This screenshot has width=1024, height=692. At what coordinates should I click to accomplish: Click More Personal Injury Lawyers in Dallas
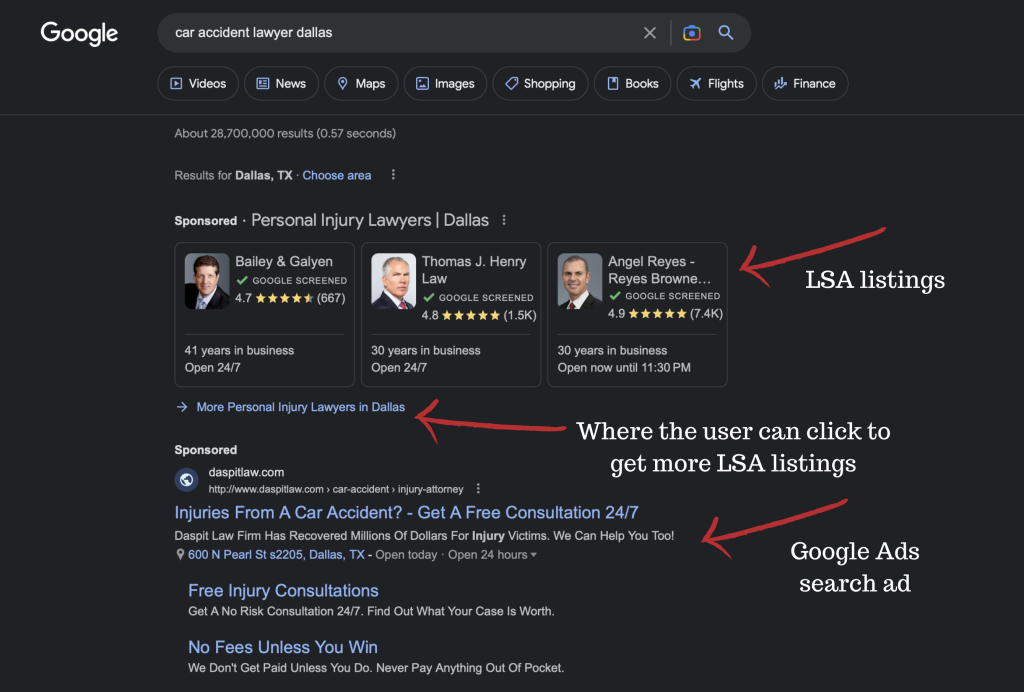[300, 407]
